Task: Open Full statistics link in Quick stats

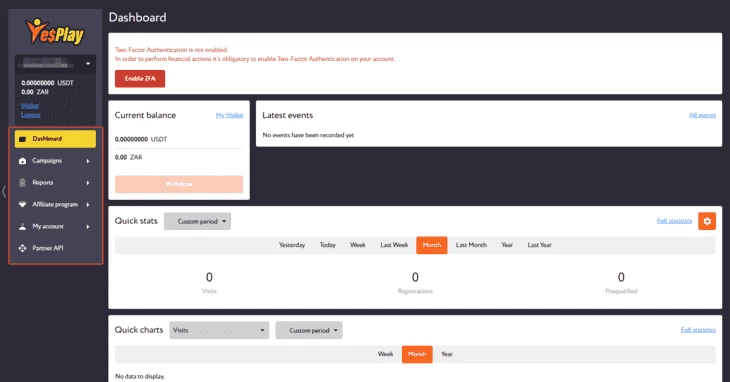Action: [x=674, y=221]
